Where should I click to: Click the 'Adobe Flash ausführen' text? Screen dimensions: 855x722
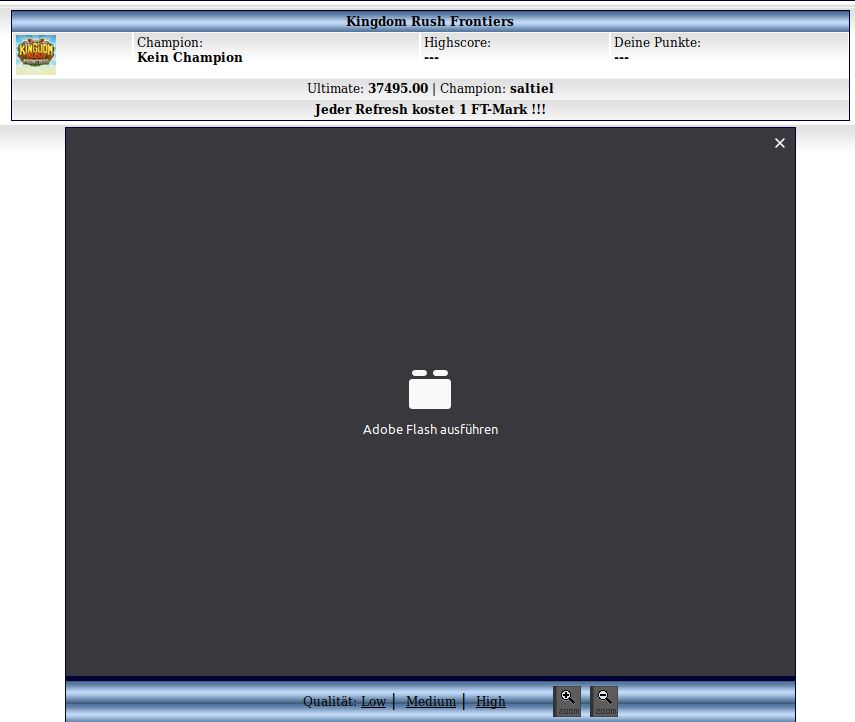coord(430,430)
